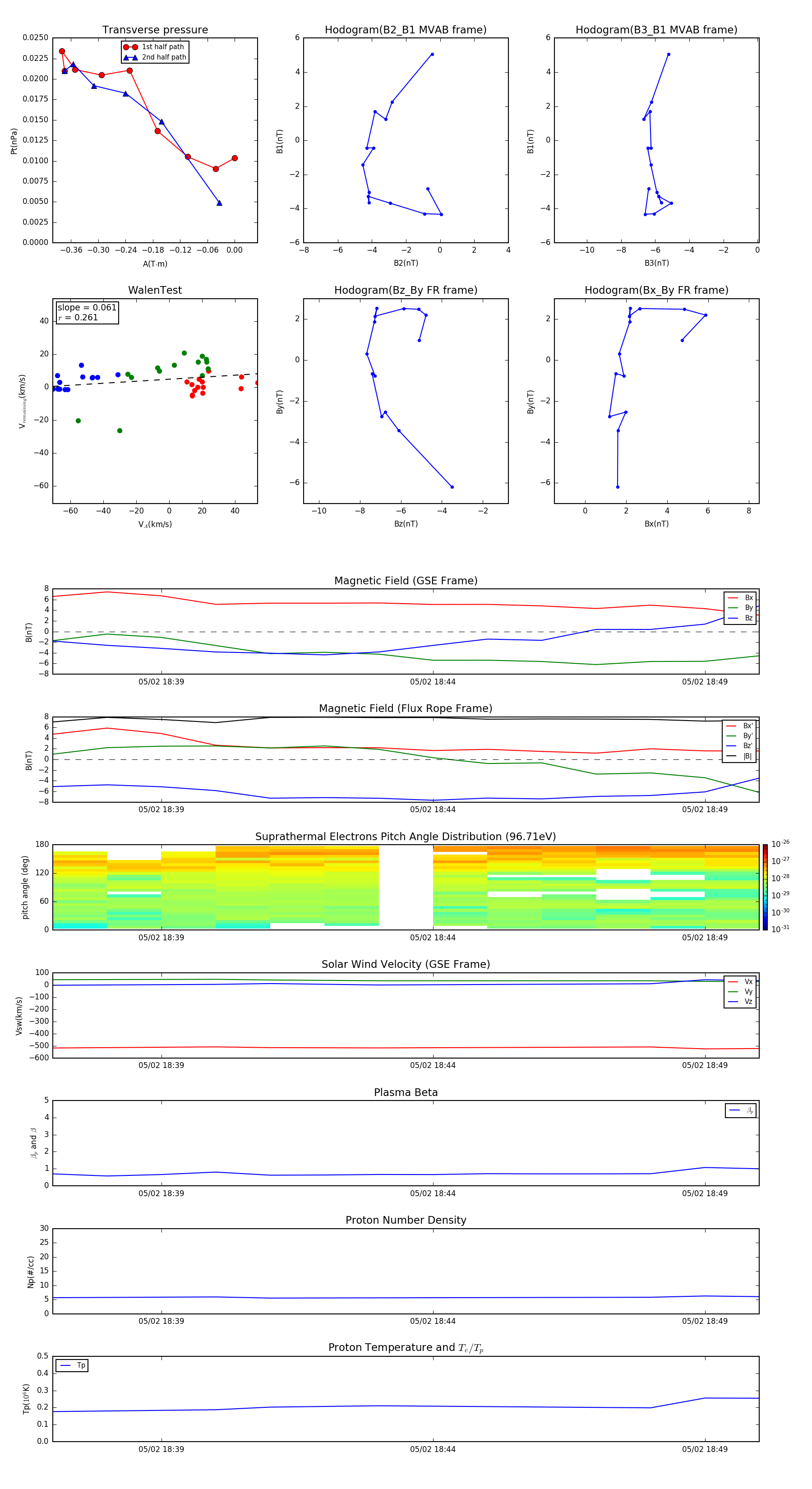Click the 'B3(nT)' x-axis label
812x1489 pixels.
click(656, 263)
